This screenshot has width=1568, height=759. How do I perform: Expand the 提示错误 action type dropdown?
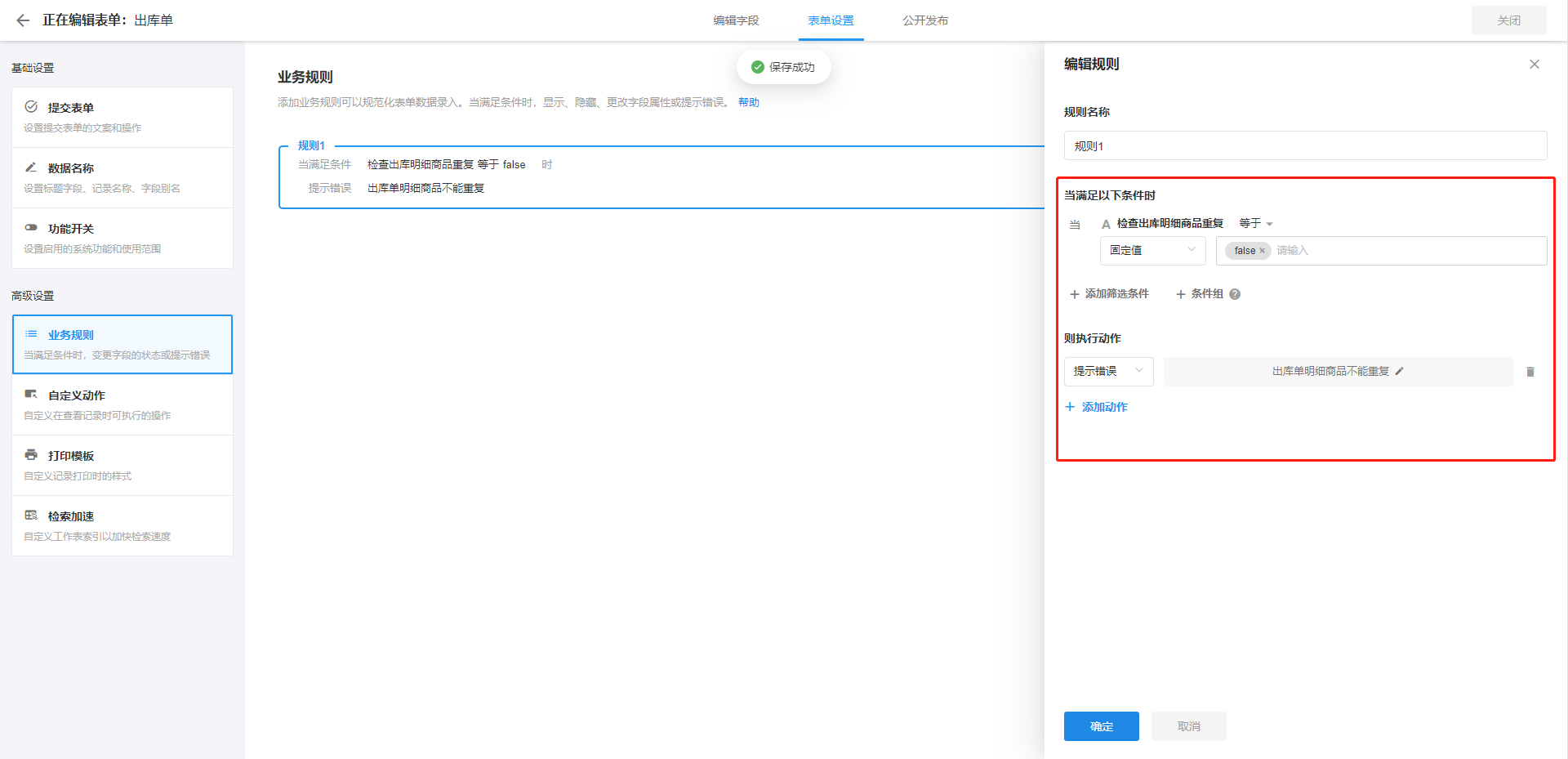1108,372
